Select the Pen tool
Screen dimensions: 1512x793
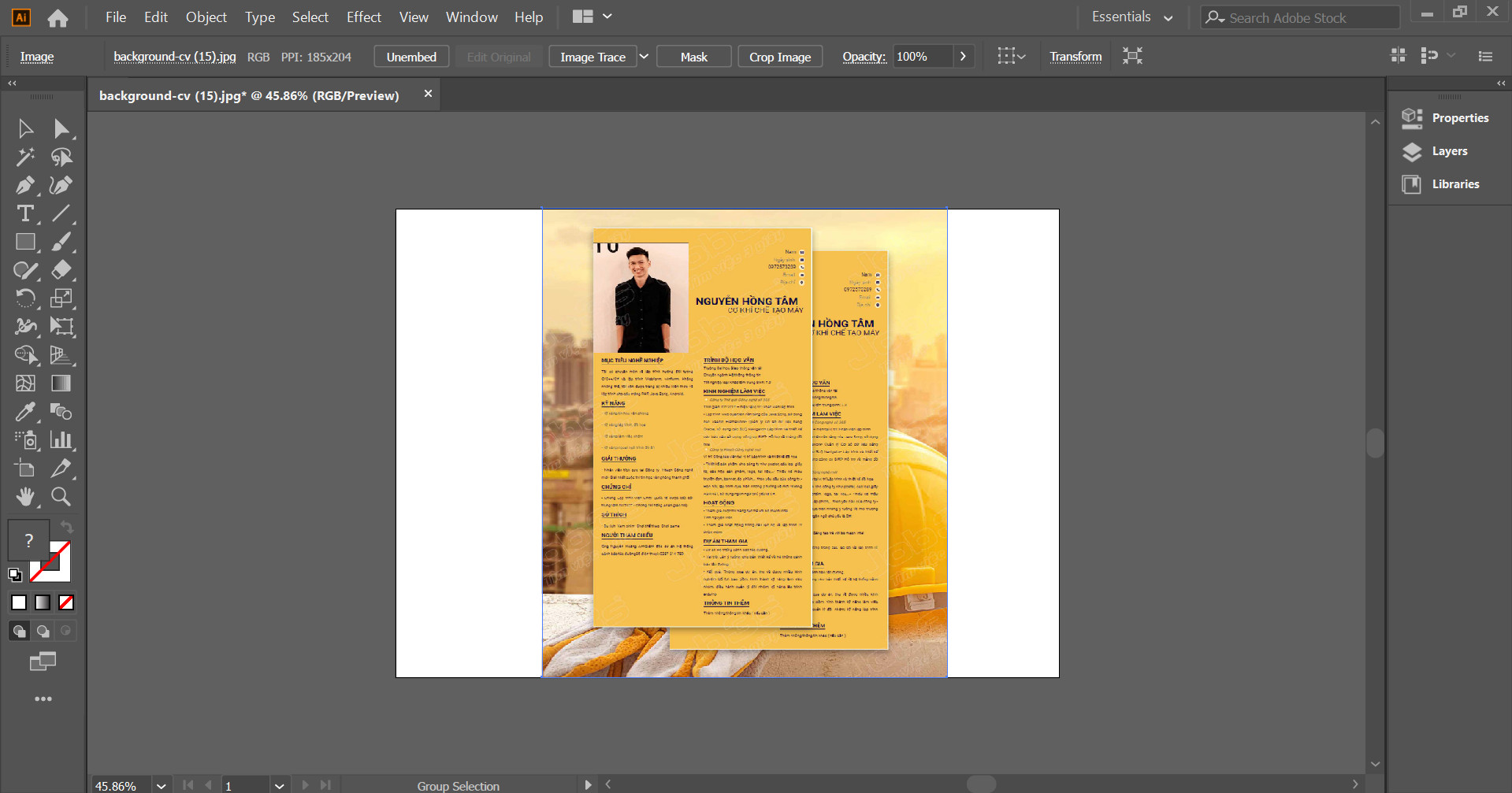coord(25,185)
